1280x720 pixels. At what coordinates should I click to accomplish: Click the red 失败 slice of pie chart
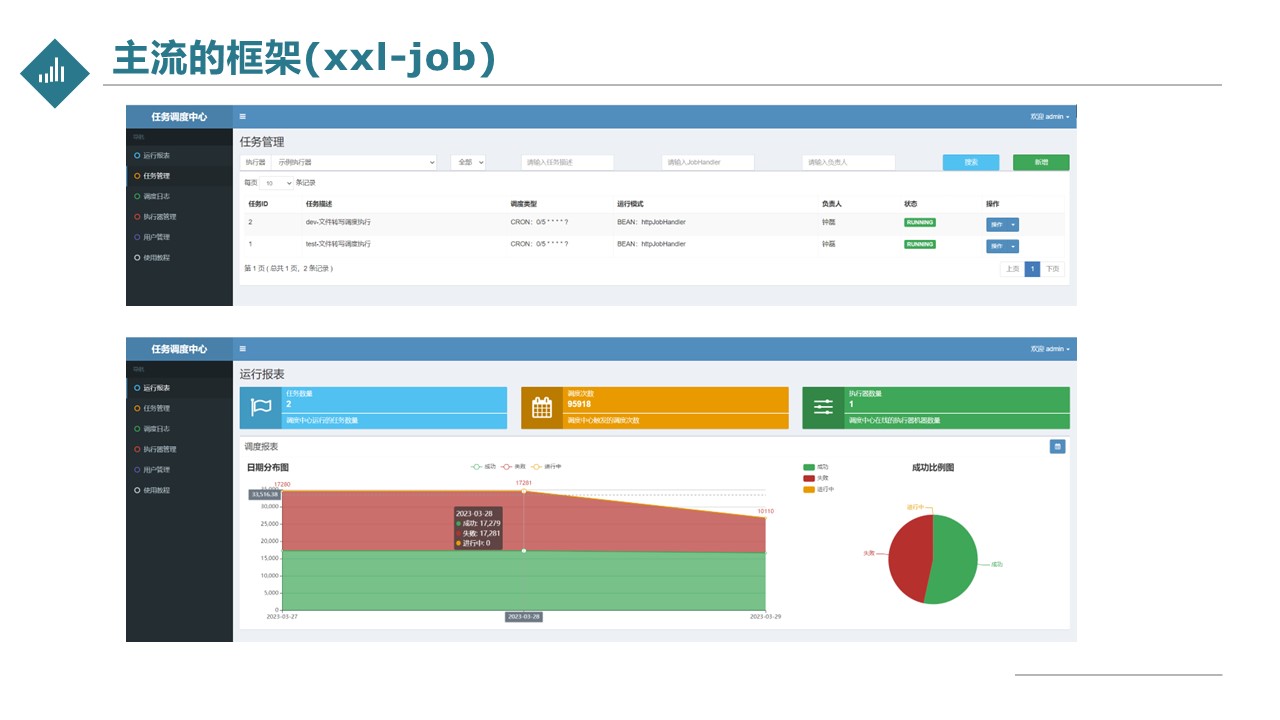coord(908,560)
